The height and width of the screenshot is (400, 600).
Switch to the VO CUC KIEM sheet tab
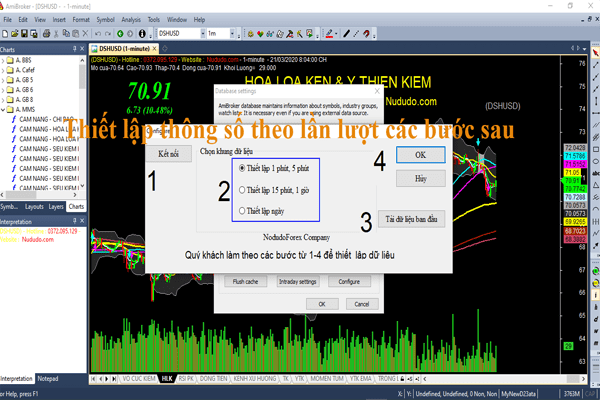coord(139,379)
